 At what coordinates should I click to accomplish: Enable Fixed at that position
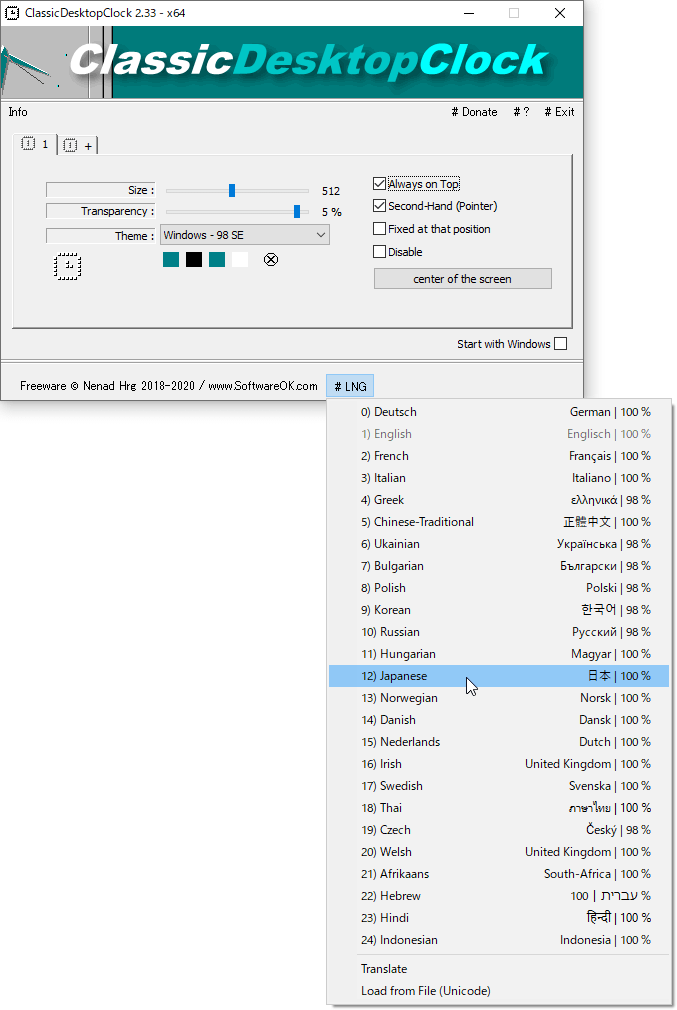[379, 229]
